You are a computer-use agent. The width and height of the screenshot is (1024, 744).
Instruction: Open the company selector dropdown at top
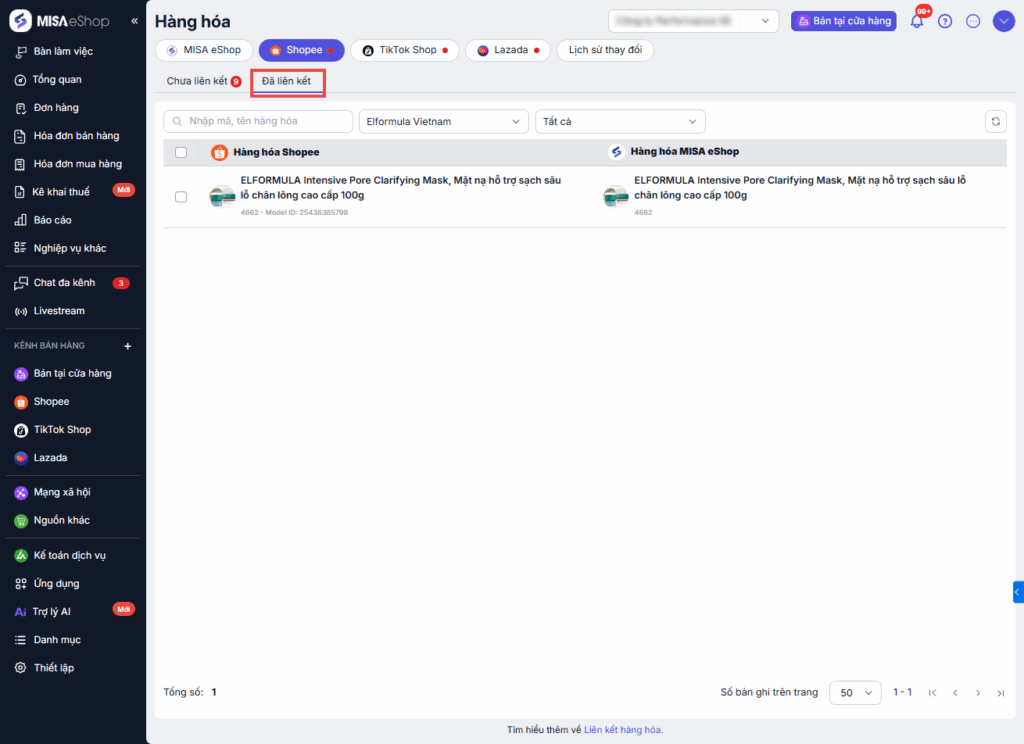coord(694,21)
